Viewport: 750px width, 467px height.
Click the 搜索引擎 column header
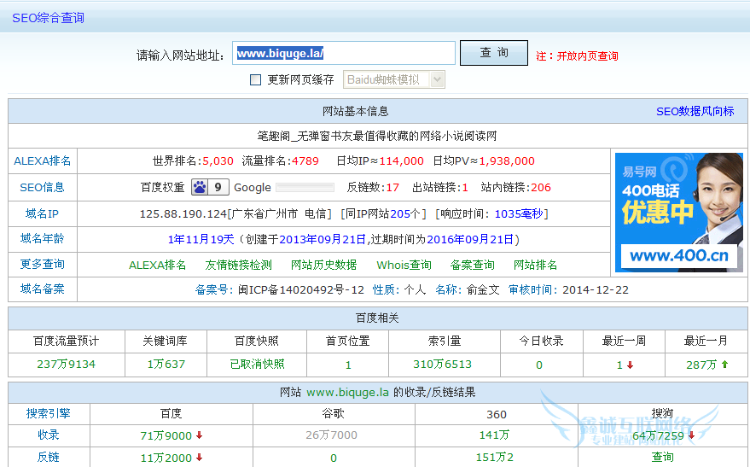[48, 413]
